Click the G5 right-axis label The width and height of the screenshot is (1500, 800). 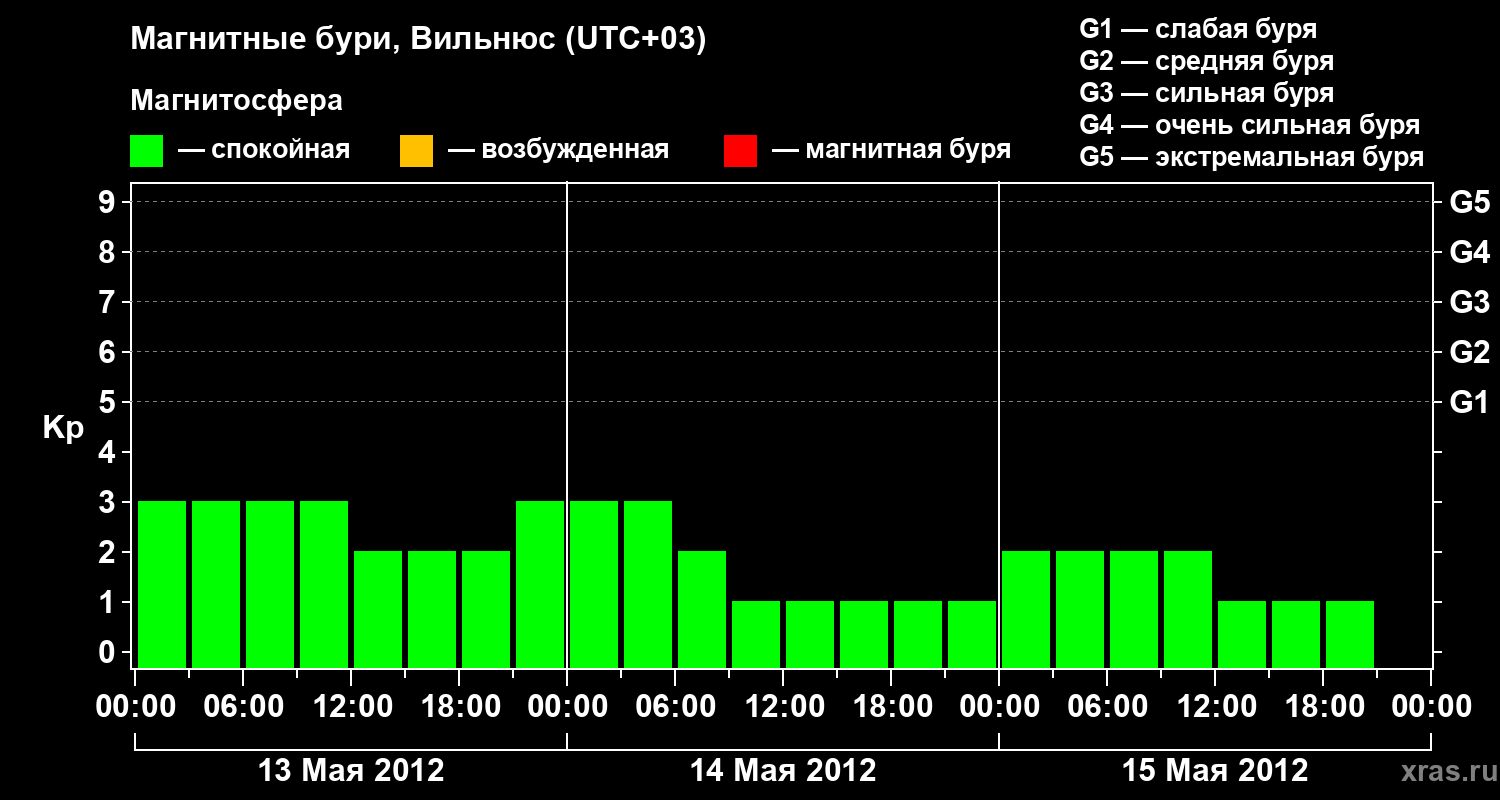pyautogui.click(x=1469, y=202)
